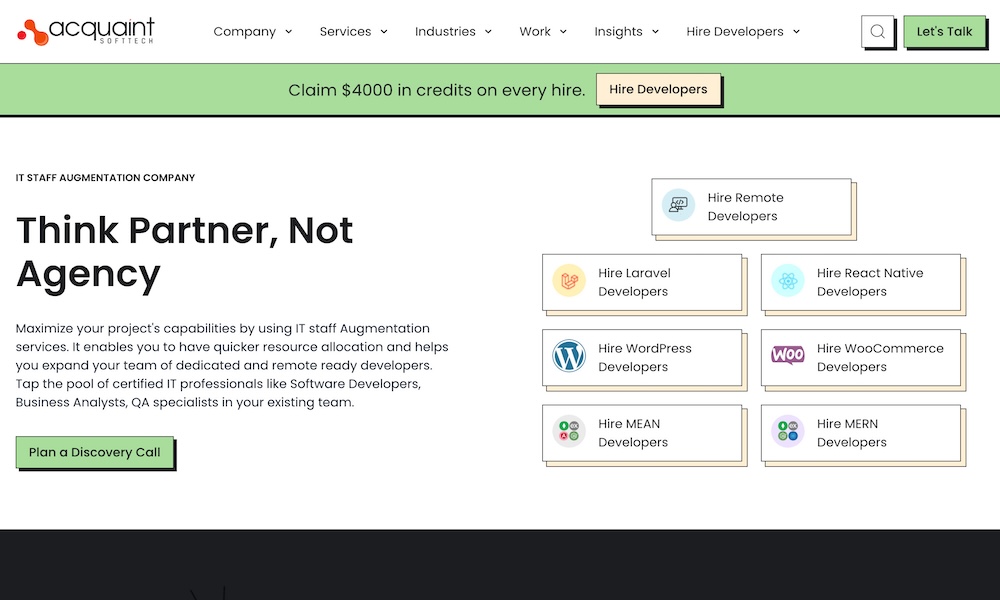
Task: Click the WordPress logo icon
Action: click(x=569, y=356)
